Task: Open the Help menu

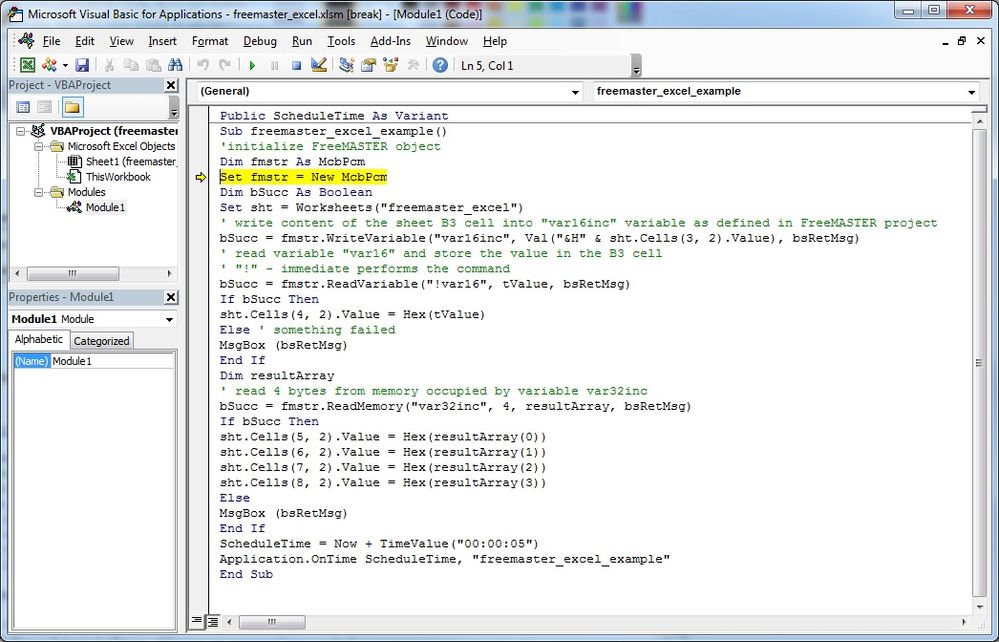Action: 495,41
